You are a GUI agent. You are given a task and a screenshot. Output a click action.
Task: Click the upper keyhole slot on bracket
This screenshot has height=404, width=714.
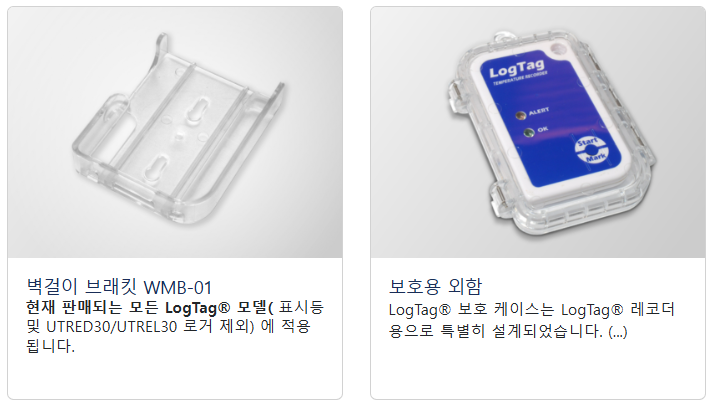click(x=196, y=111)
